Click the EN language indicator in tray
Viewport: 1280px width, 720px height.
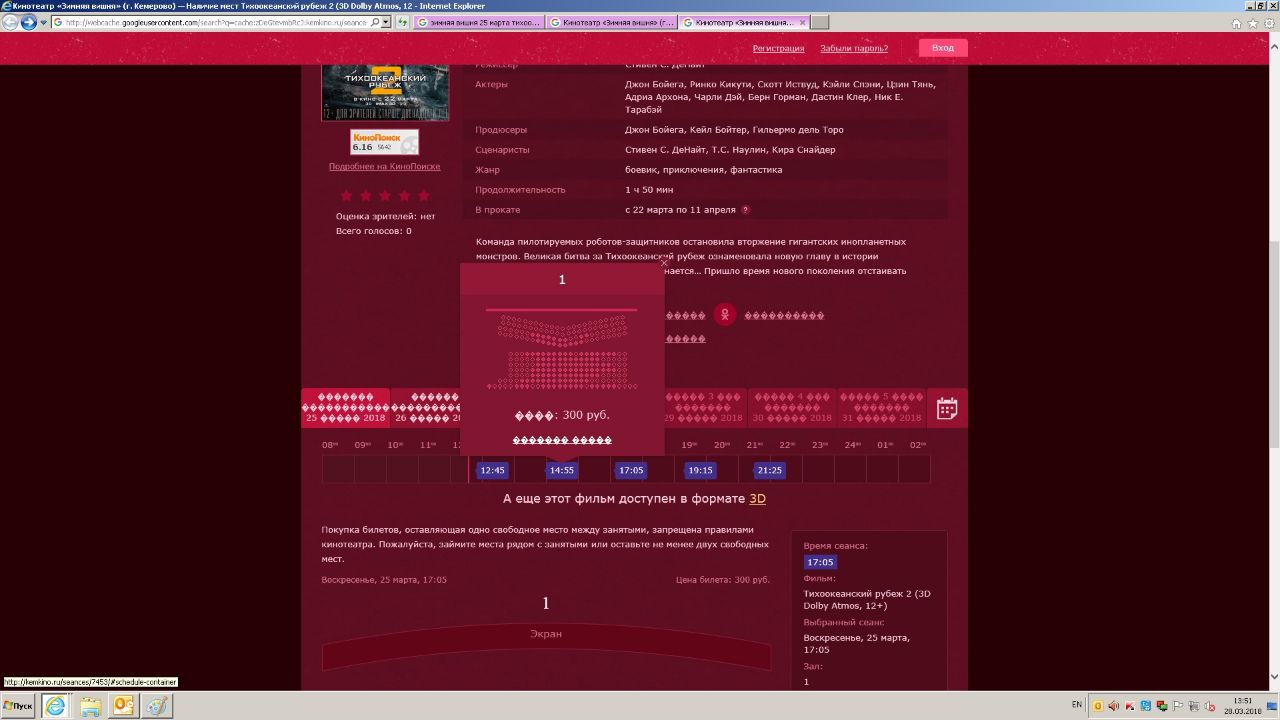point(1077,705)
